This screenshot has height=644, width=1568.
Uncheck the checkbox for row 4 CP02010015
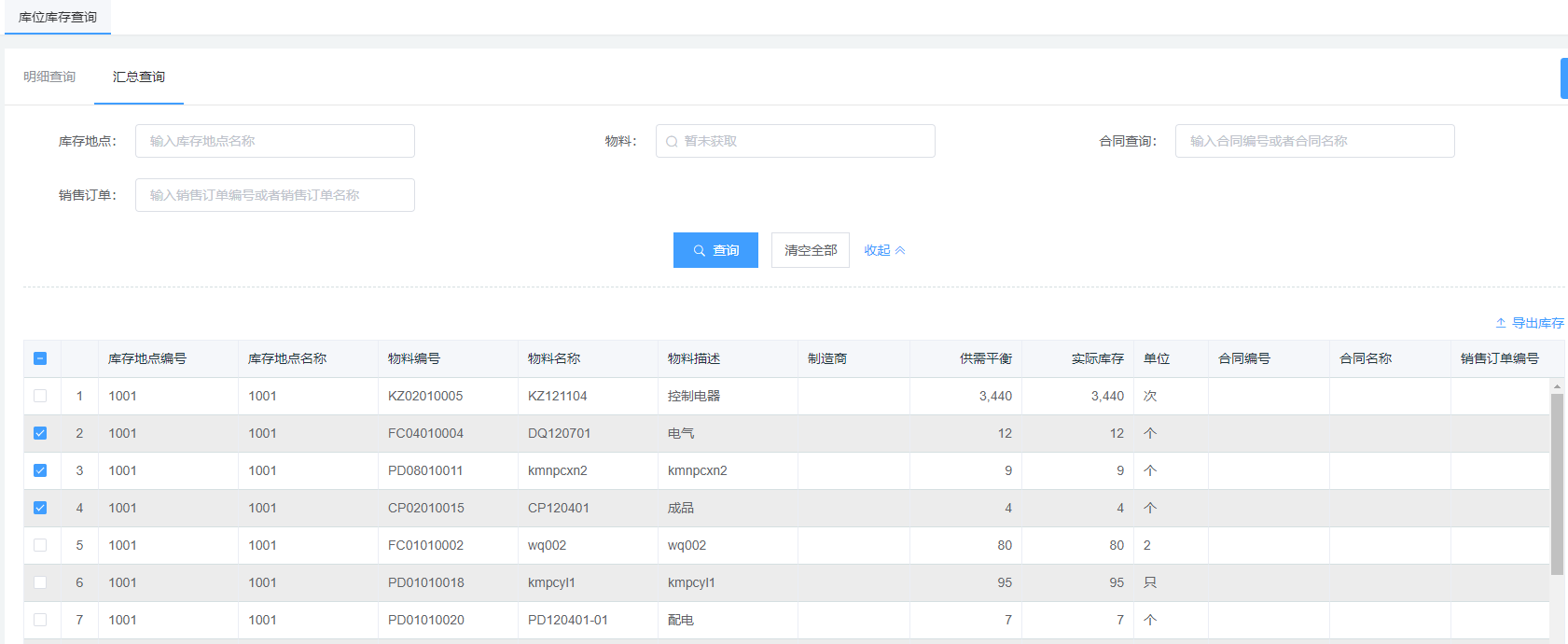pos(40,508)
